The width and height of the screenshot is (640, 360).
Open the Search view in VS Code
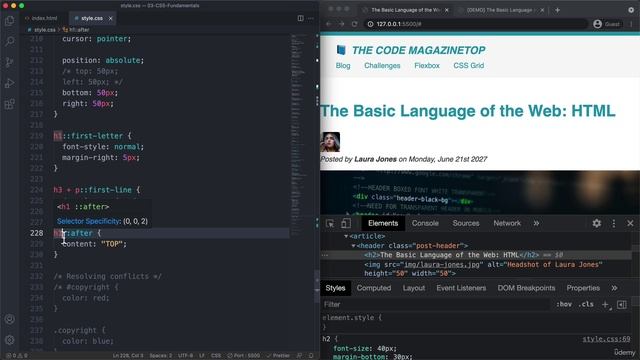pos(9,41)
